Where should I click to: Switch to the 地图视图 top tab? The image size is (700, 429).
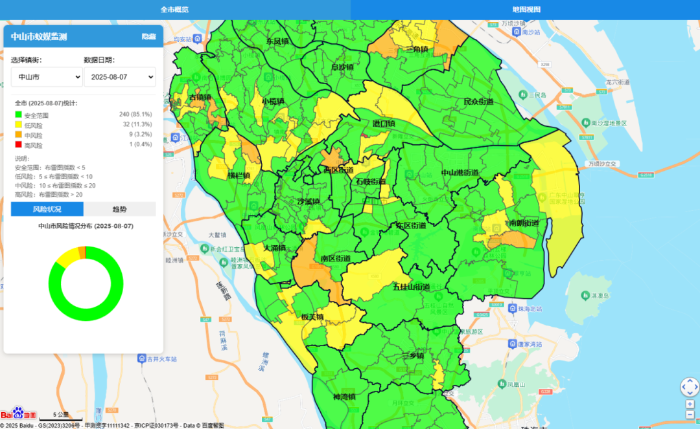[526, 9]
